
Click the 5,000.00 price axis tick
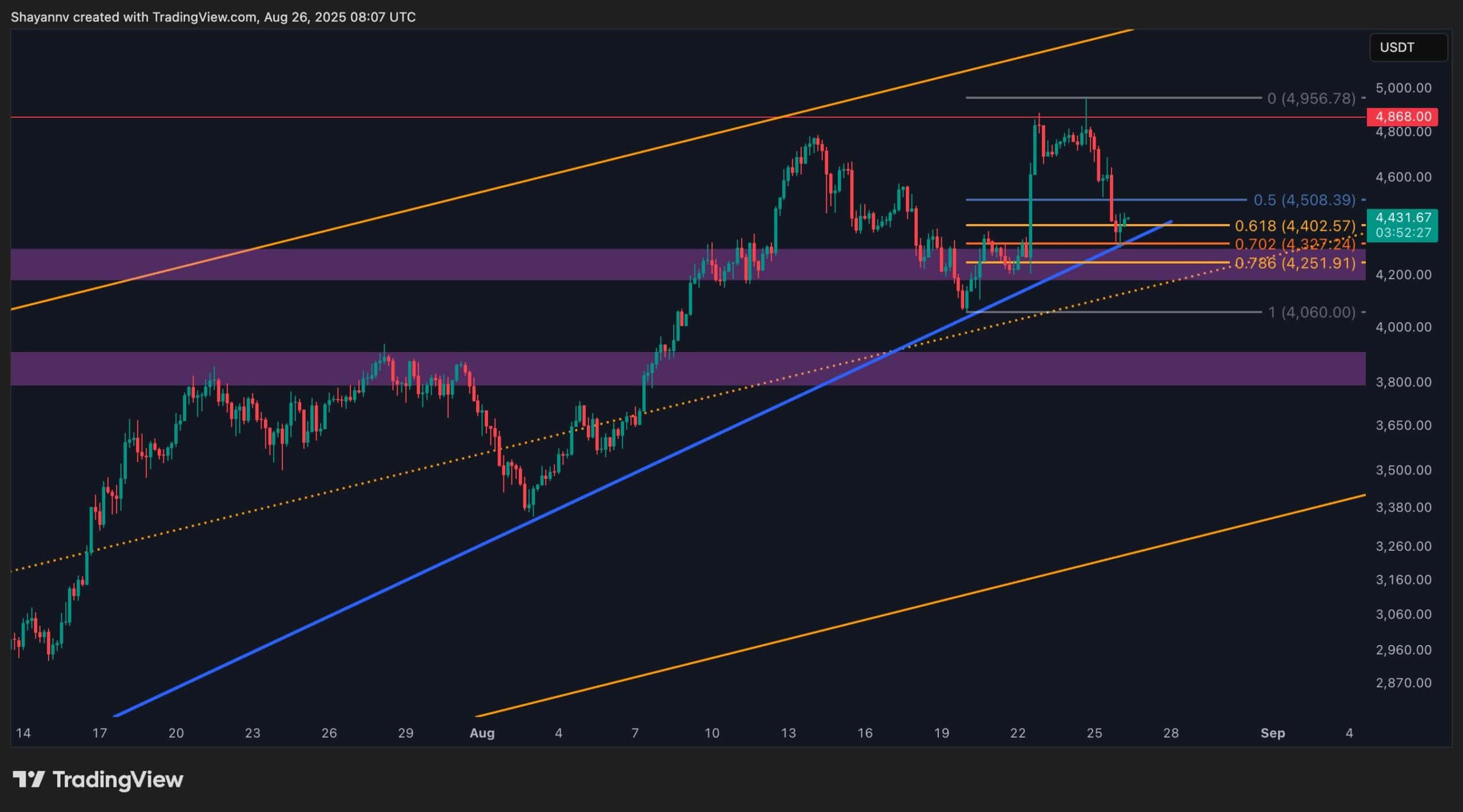1403,88
